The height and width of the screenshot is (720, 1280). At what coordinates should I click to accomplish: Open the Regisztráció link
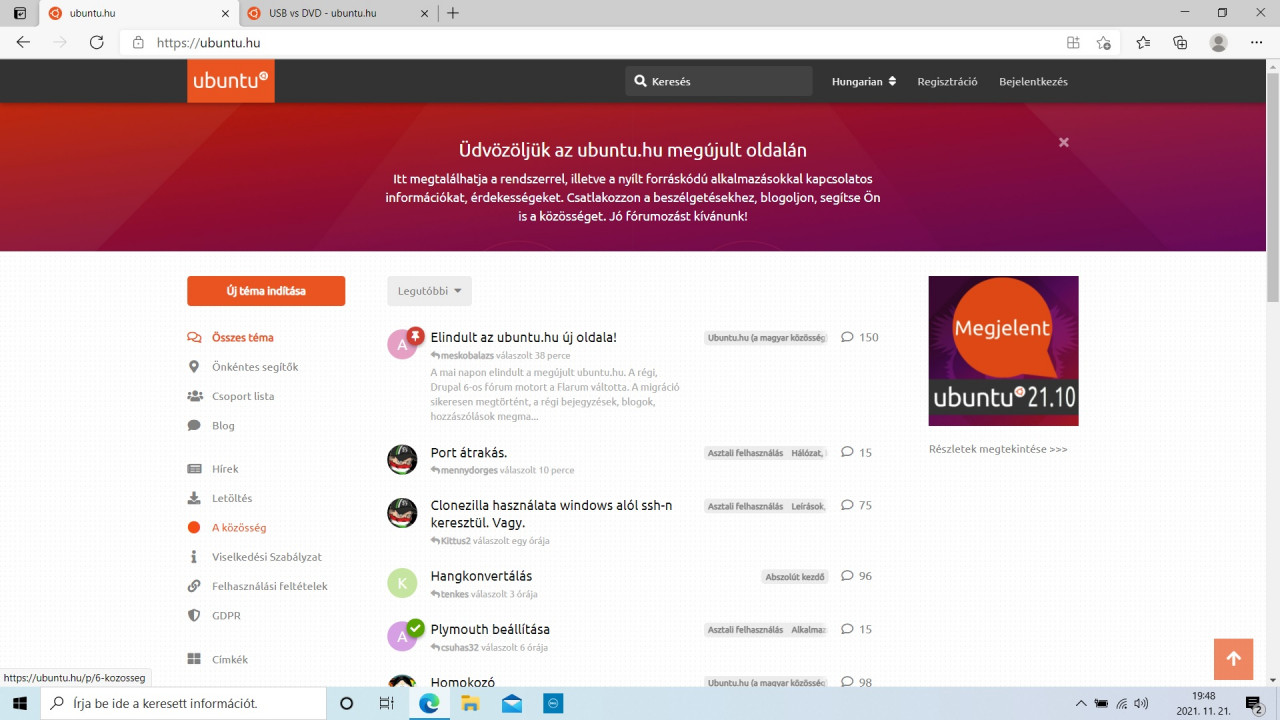pyautogui.click(x=947, y=82)
